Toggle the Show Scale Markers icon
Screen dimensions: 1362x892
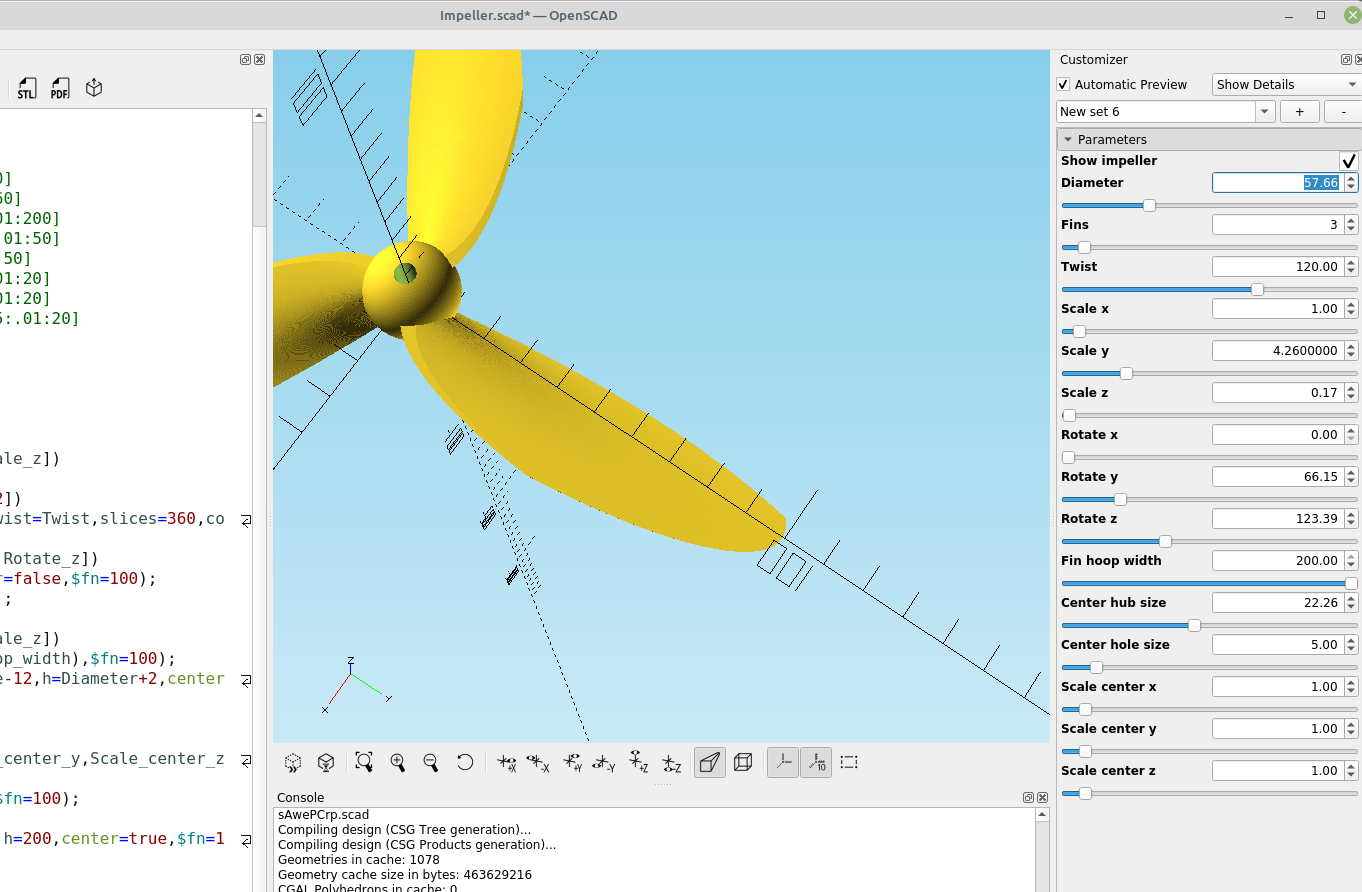click(816, 762)
